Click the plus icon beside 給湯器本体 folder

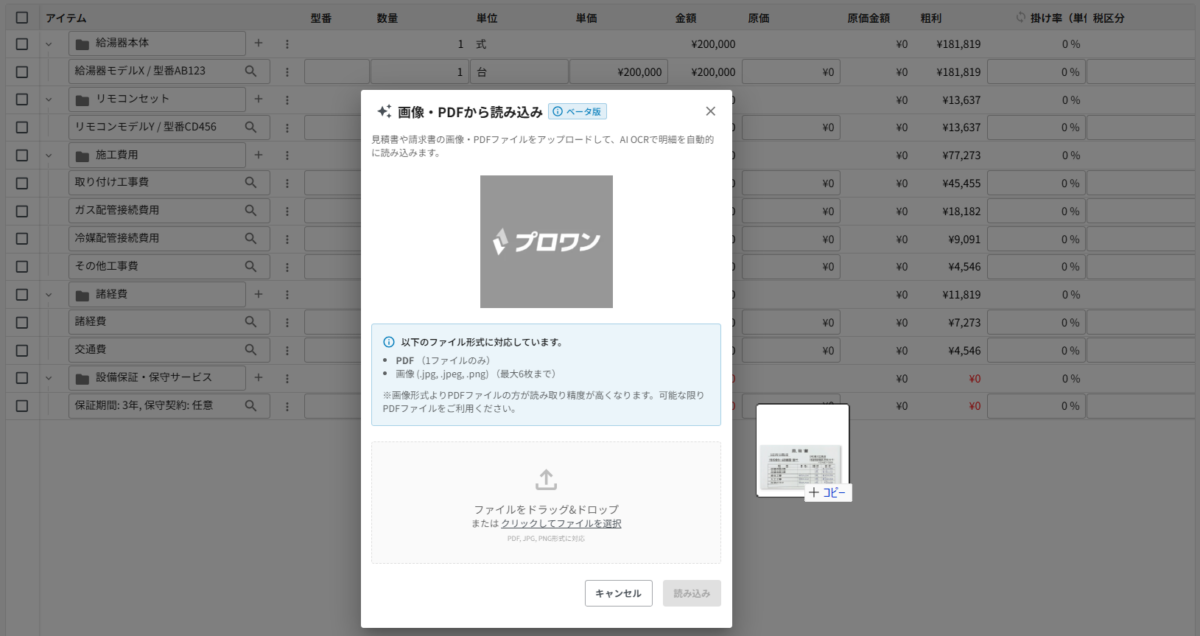click(258, 44)
